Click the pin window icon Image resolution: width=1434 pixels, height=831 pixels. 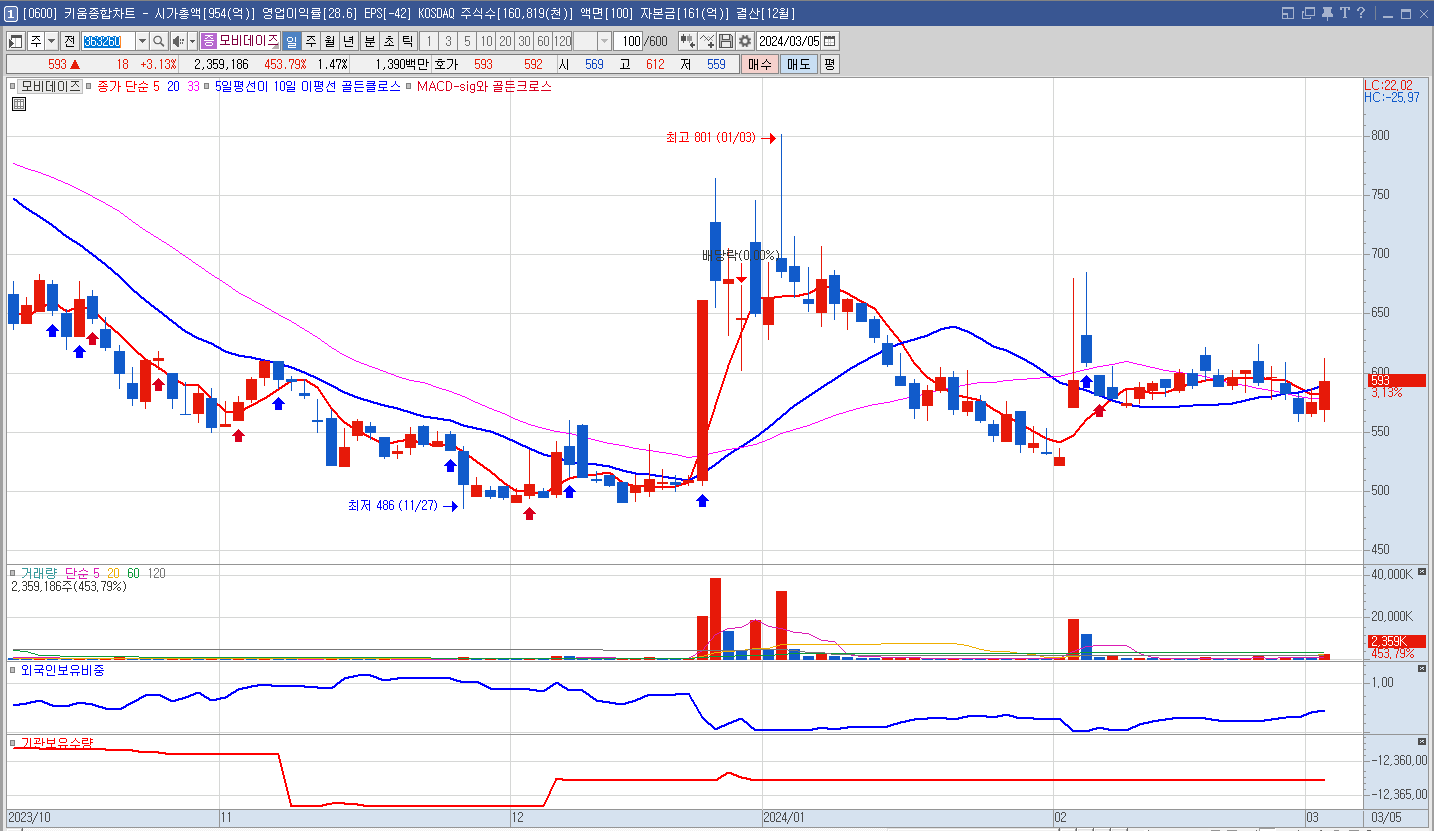1327,13
